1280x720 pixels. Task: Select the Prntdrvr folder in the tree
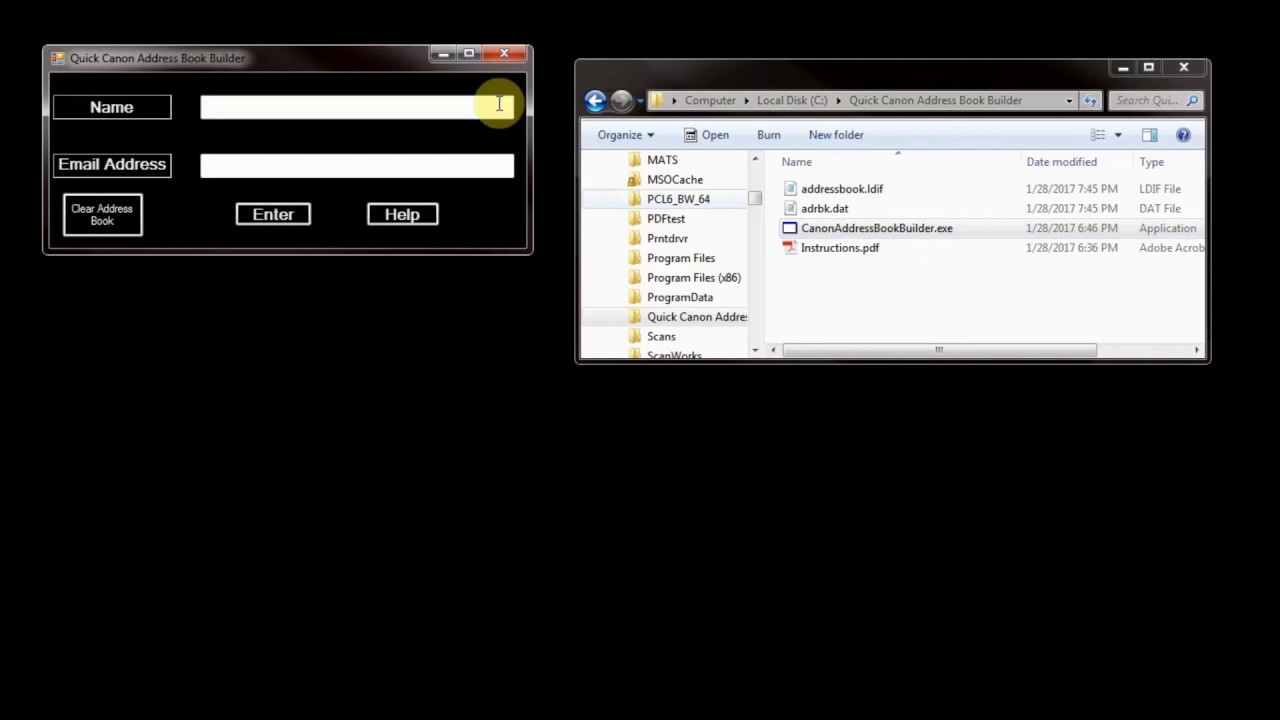667,239
